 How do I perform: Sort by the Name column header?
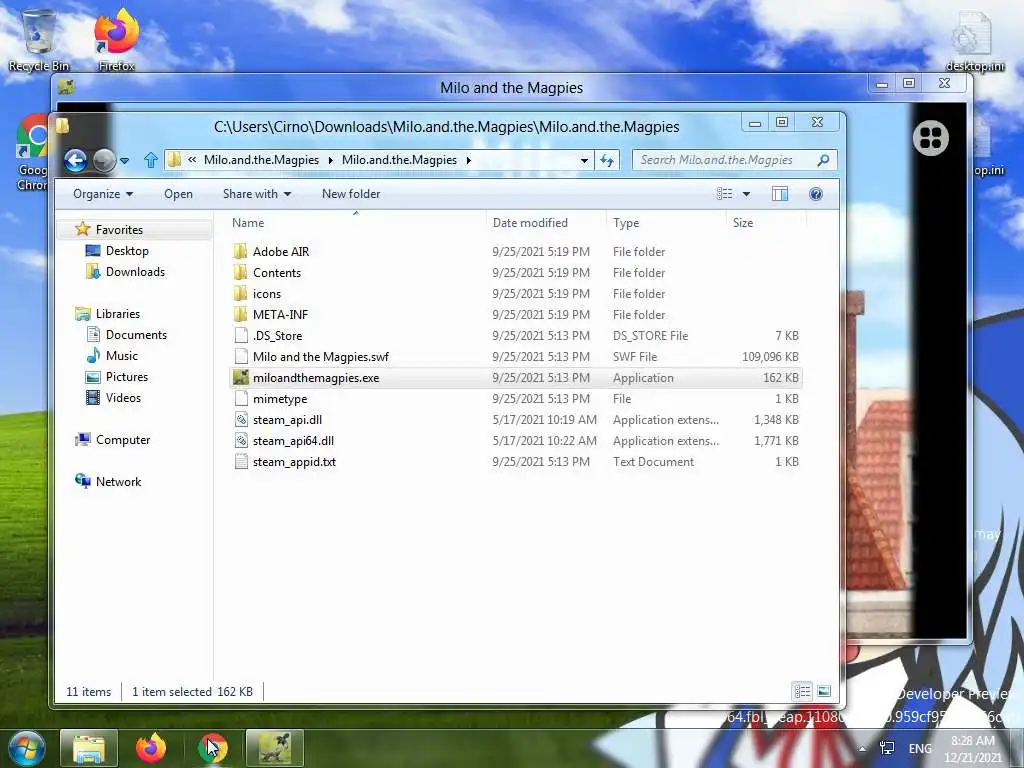248,223
